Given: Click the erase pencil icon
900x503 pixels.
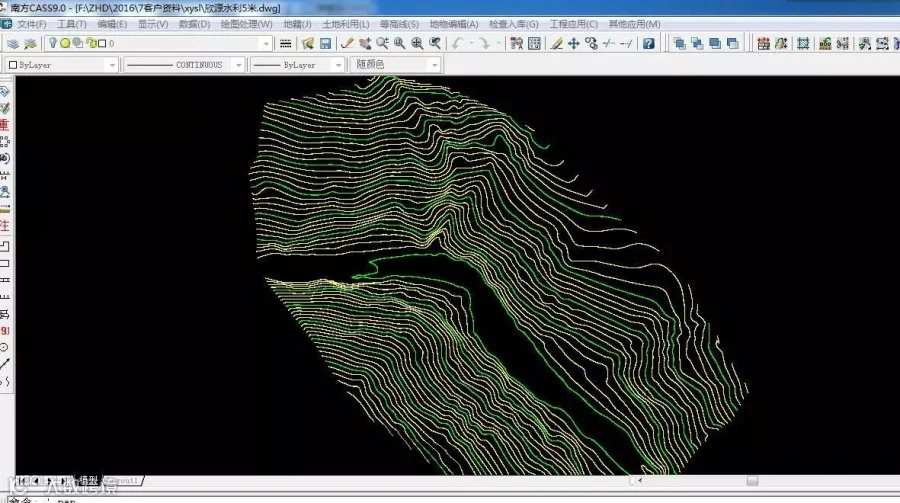Looking at the screenshot, I should point(556,44).
